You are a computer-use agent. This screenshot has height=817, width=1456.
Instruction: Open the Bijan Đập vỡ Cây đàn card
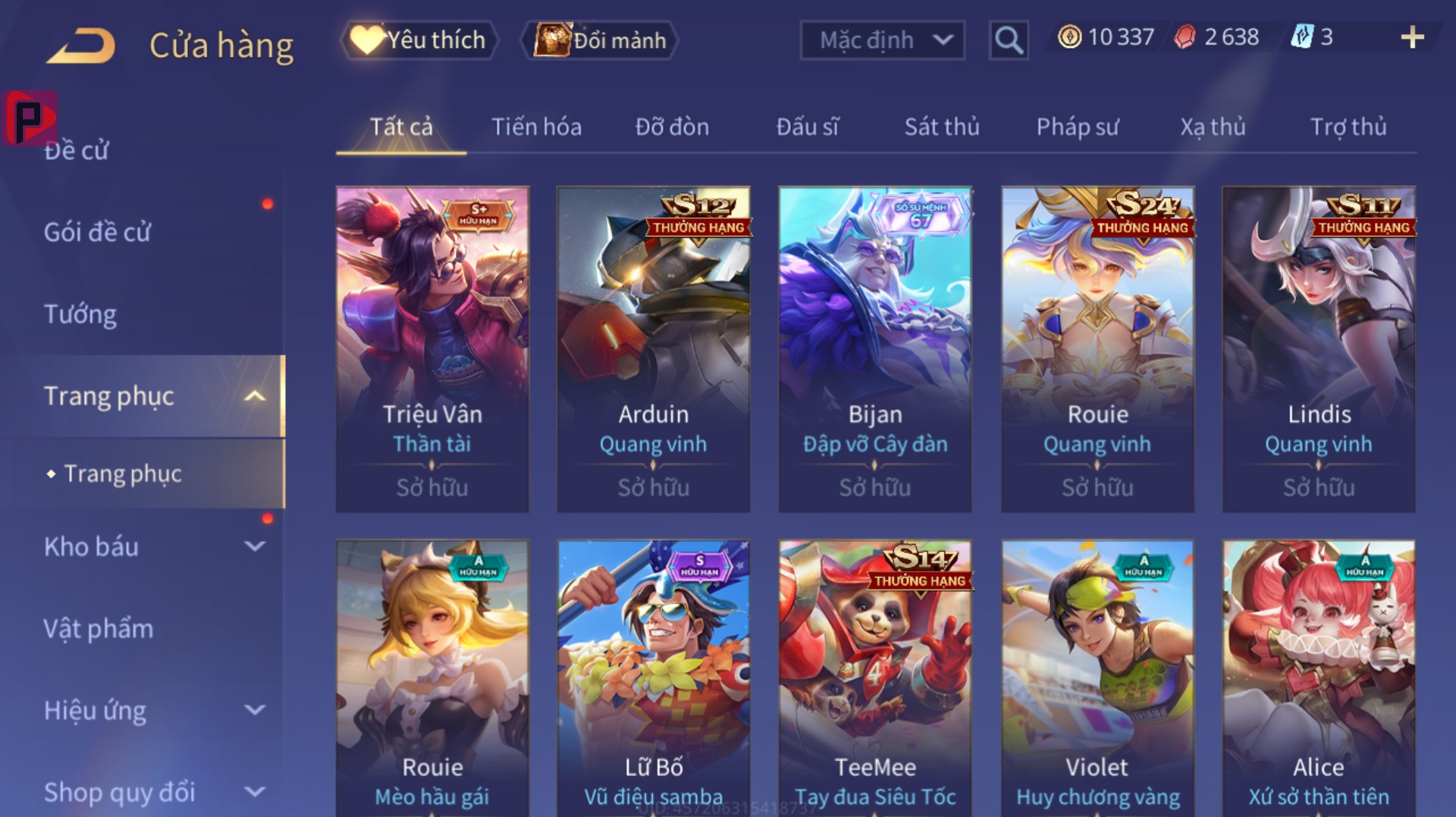click(875, 349)
